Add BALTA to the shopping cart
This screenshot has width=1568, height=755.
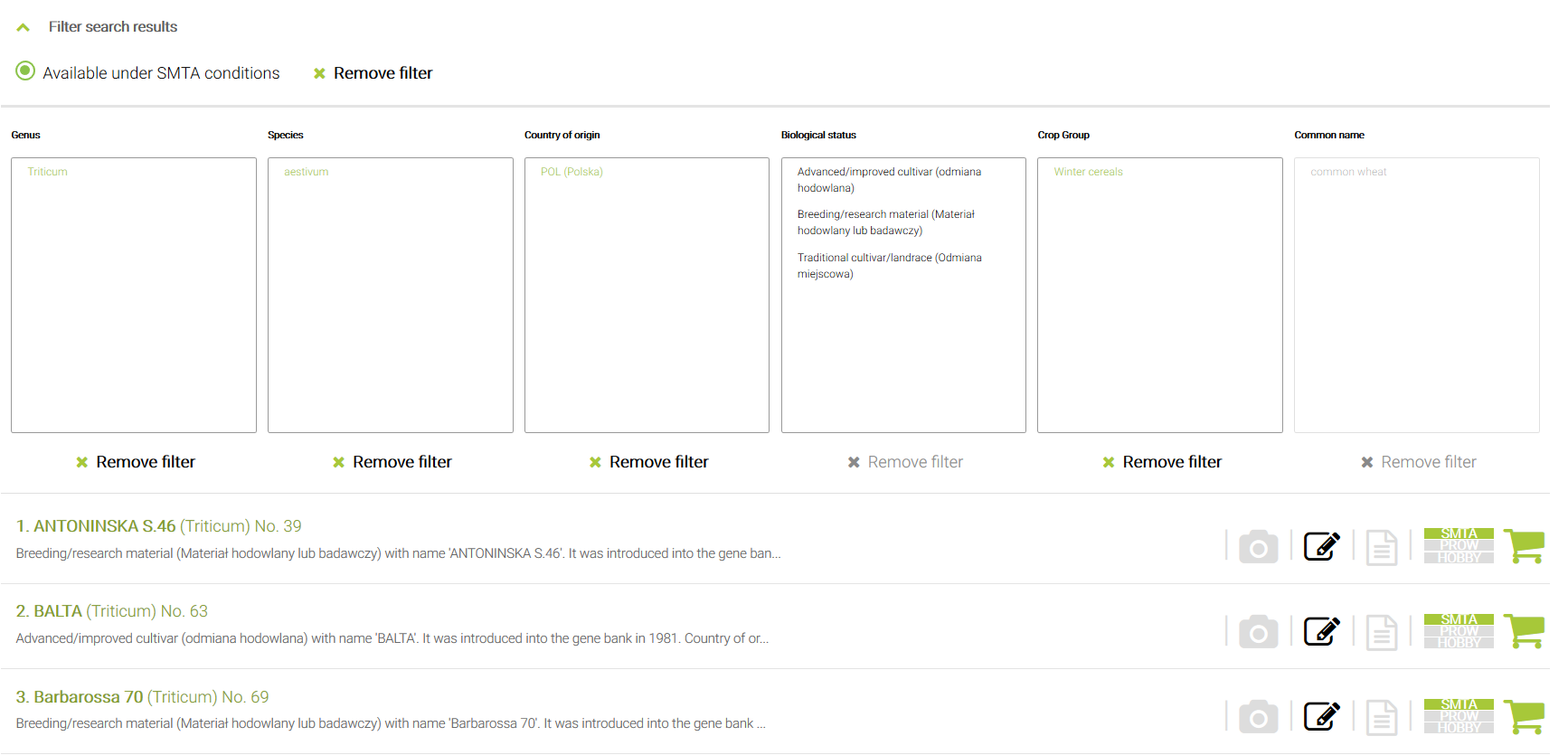click(1524, 631)
